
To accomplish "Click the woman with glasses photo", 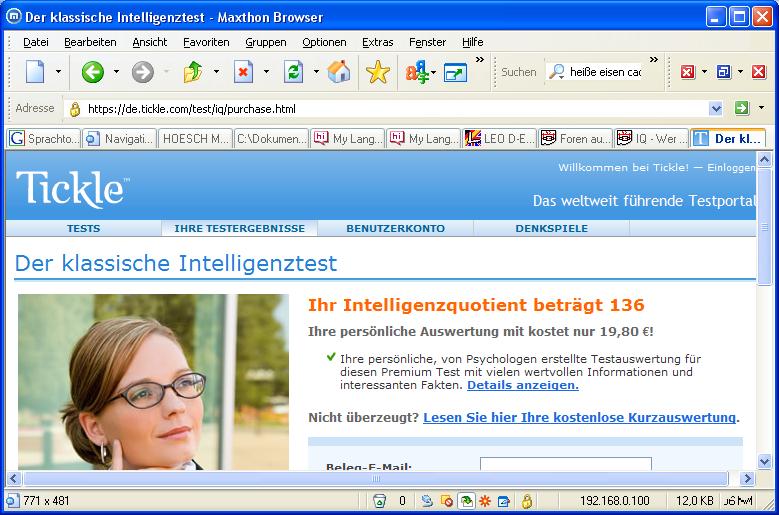I will 154,382.
